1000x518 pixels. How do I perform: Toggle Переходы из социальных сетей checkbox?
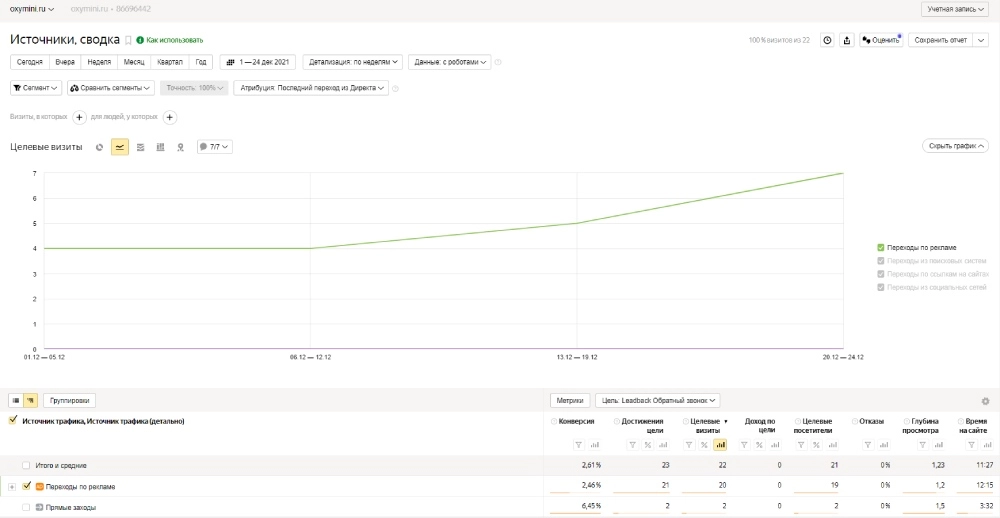[x=881, y=288]
